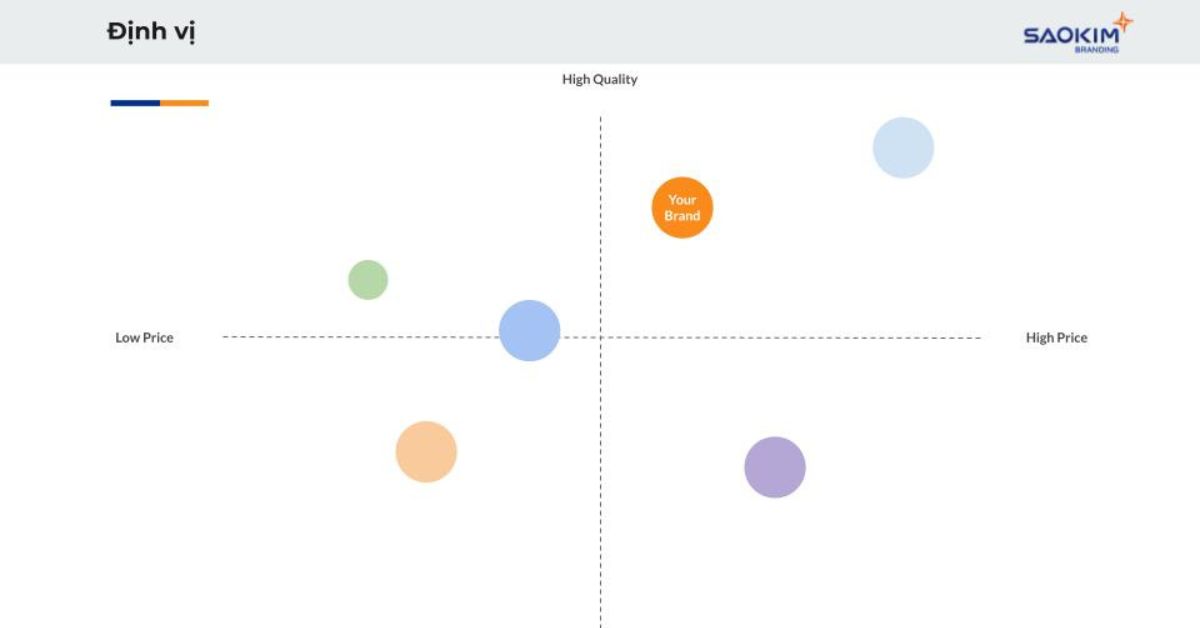Click the SAOKIM Branding logo

click(x=1078, y=33)
